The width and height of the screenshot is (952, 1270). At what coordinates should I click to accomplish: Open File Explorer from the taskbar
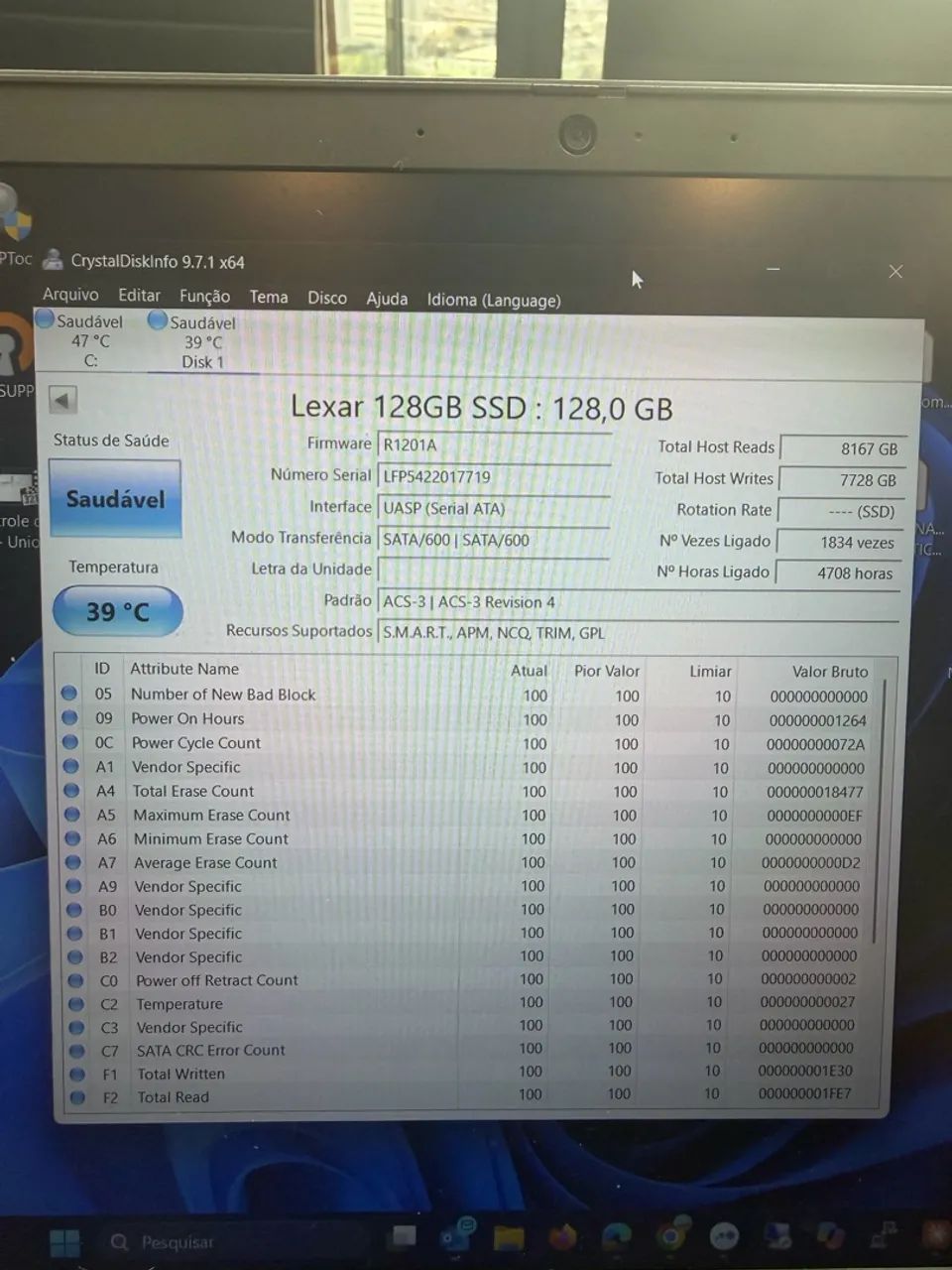coord(508,1237)
